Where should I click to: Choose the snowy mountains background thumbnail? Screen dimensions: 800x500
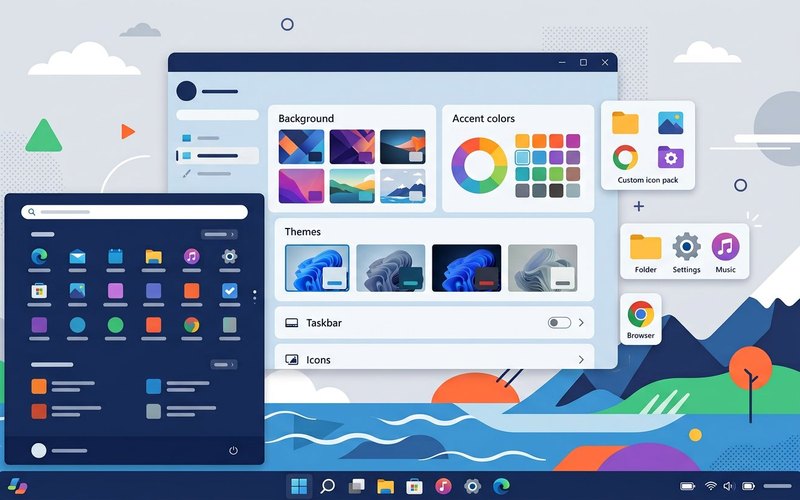point(403,186)
